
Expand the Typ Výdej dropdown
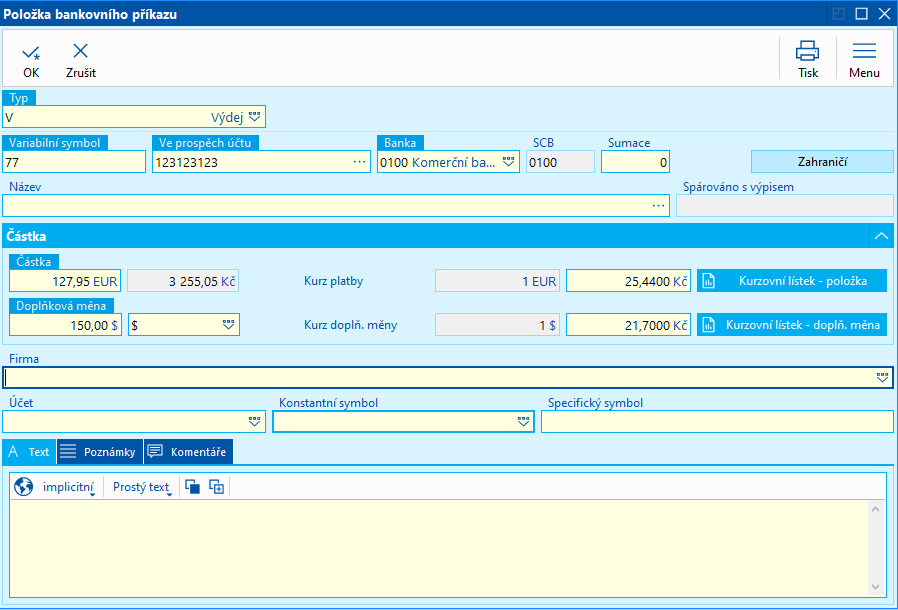(x=254, y=117)
